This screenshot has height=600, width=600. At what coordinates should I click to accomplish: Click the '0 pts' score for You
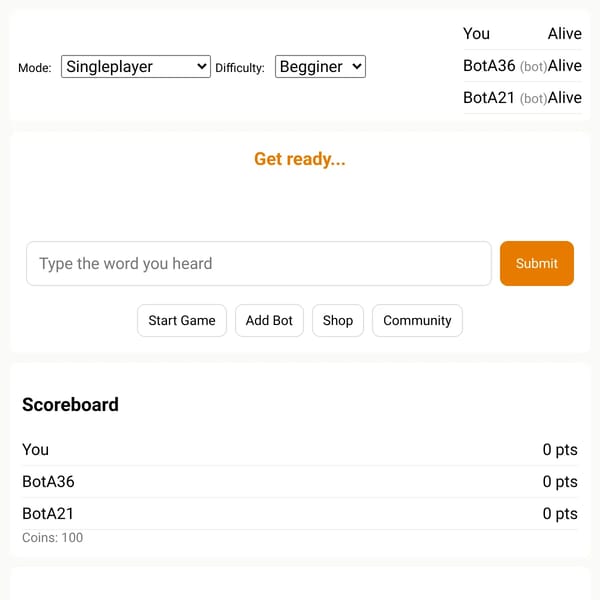click(x=560, y=450)
